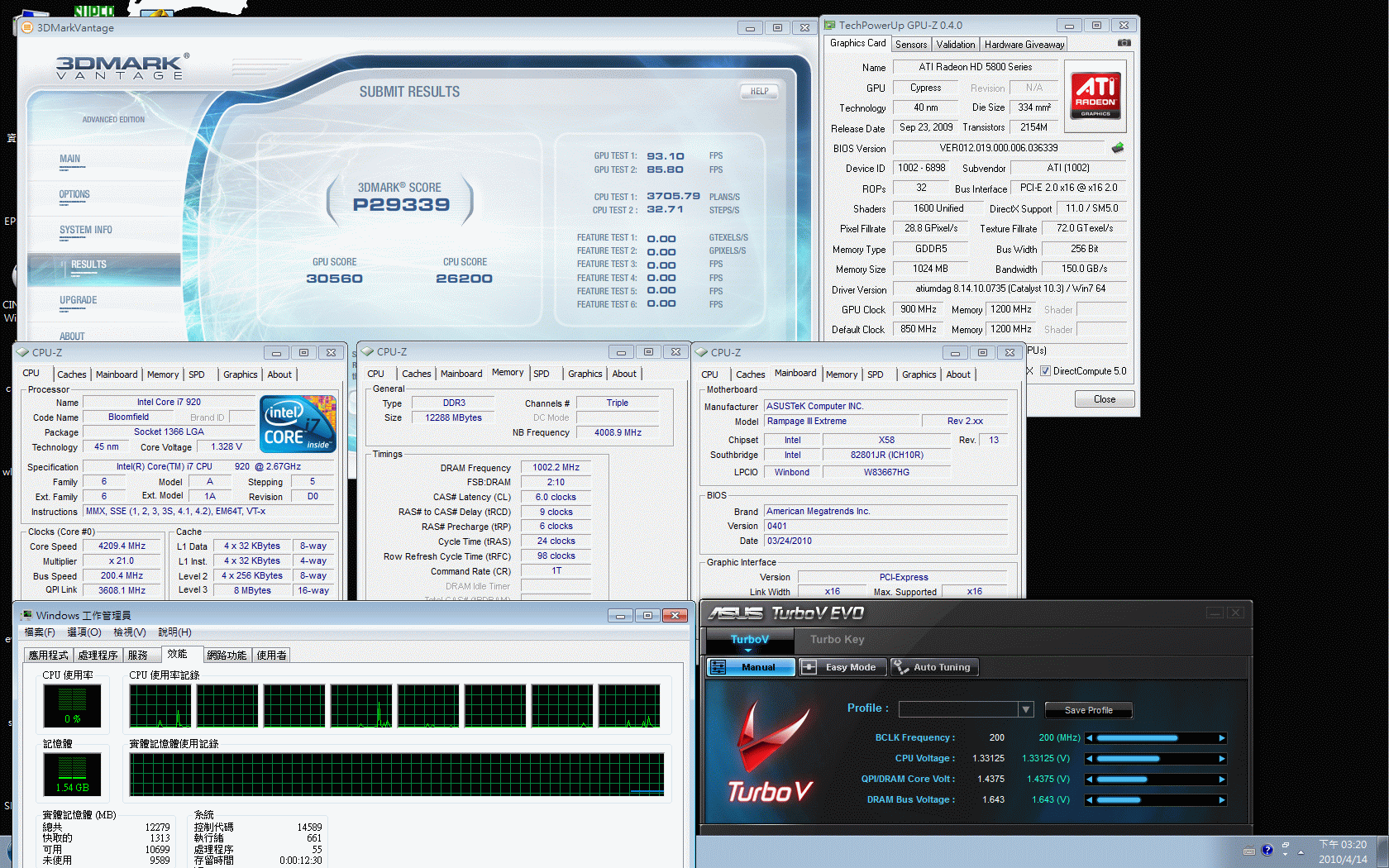Image resolution: width=1389 pixels, height=868 pixels.
Task: Open MAIN in 3DMark Vantage sidebar
Action: [x=69, y=160]
